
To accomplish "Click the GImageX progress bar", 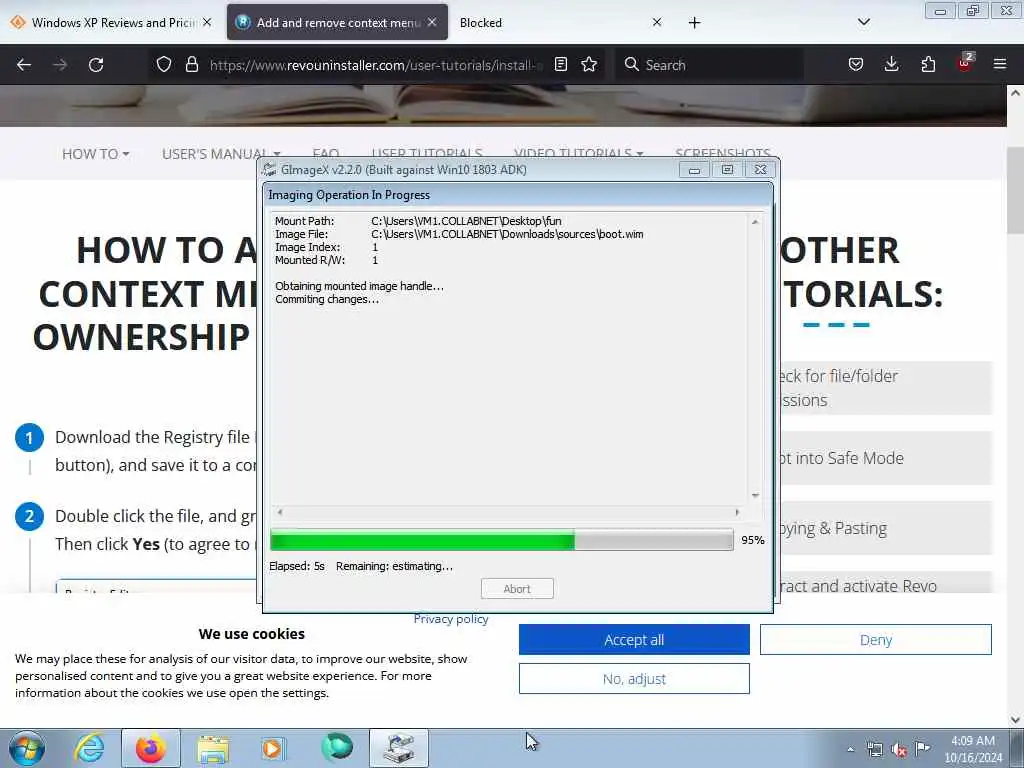I will (502, 540).
